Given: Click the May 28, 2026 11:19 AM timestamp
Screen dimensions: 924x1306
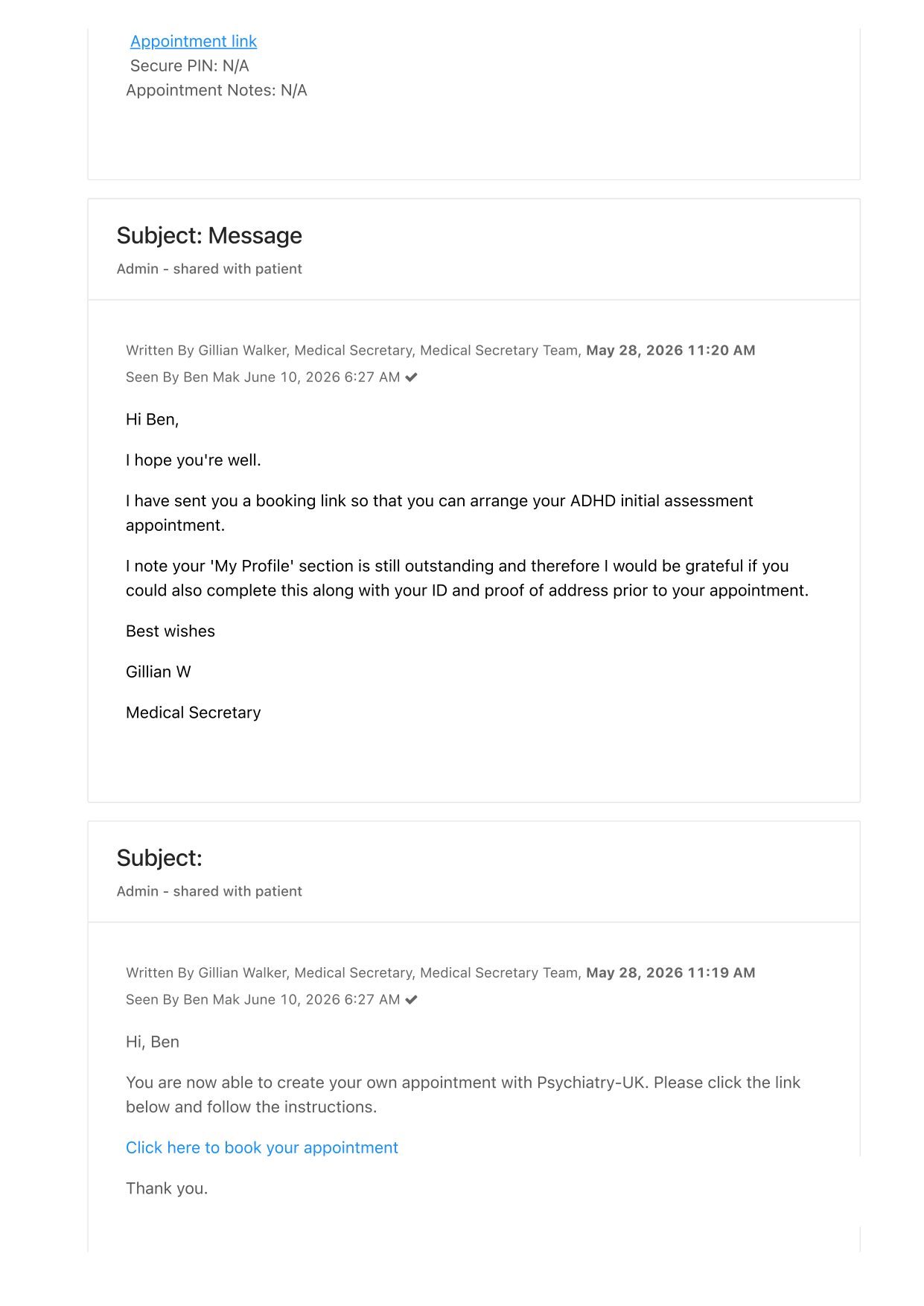Looking at the screenshot, I should [x=670, y=972].
